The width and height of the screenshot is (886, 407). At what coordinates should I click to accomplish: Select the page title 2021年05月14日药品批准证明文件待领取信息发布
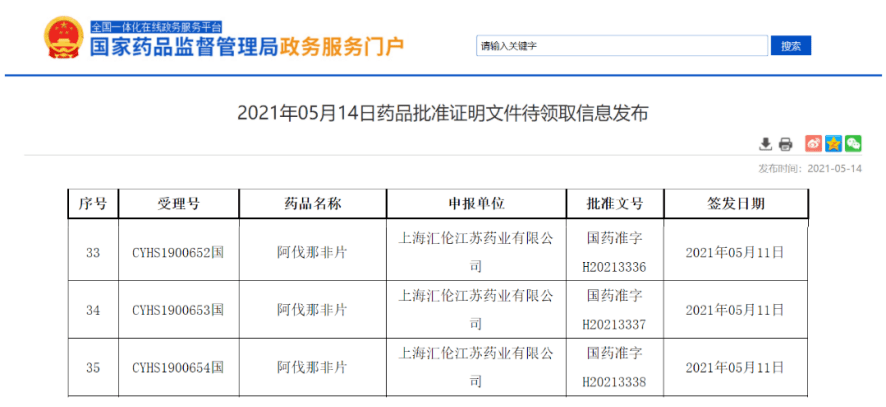click(442, 114)
